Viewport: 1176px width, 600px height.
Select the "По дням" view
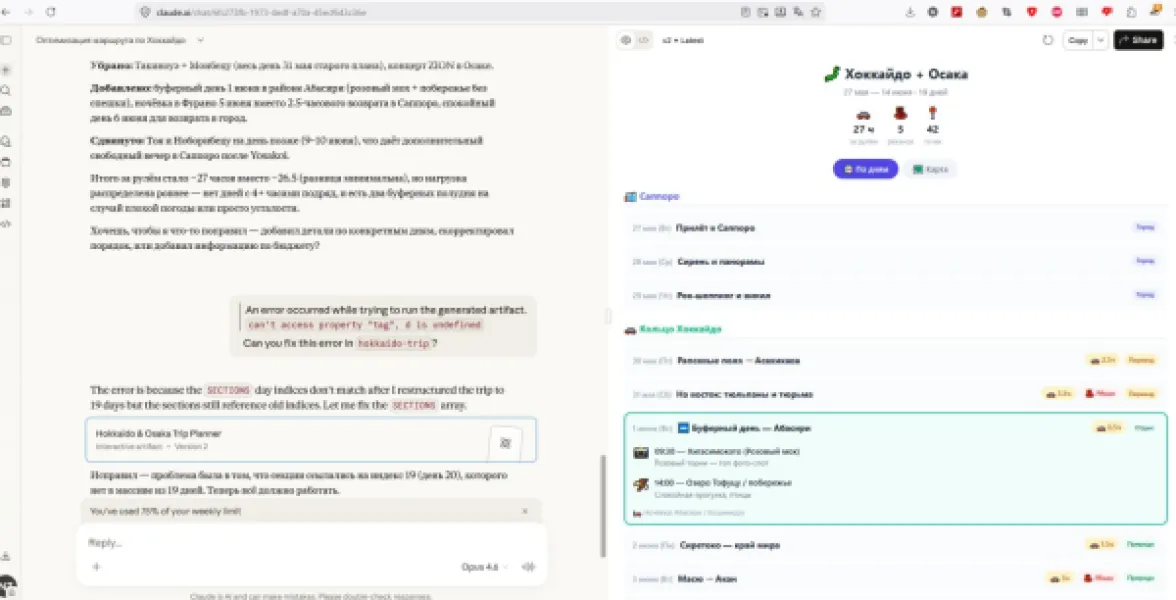(866, 170)
